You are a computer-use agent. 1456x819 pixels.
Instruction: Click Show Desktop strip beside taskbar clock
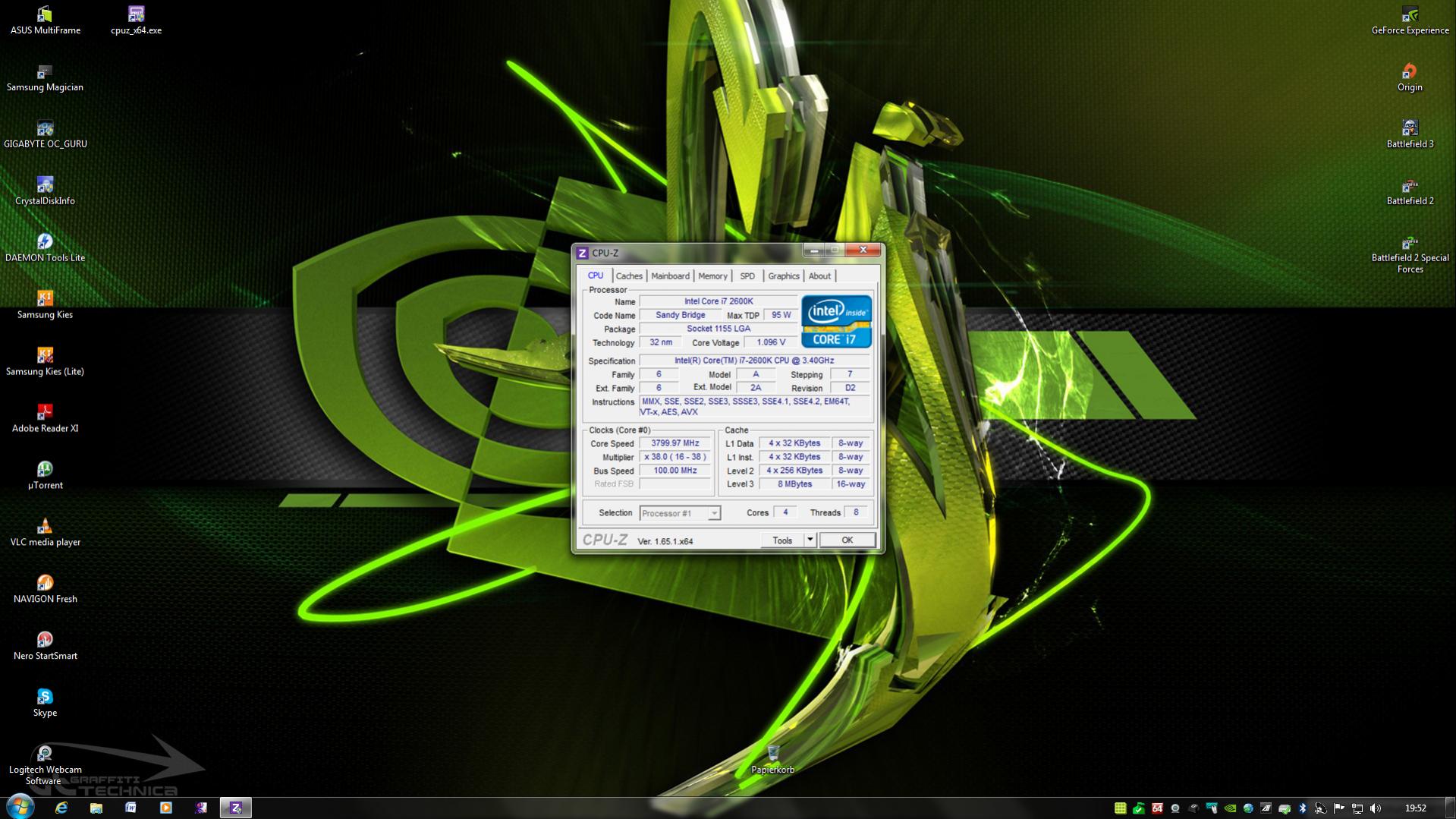point(1449,808)
